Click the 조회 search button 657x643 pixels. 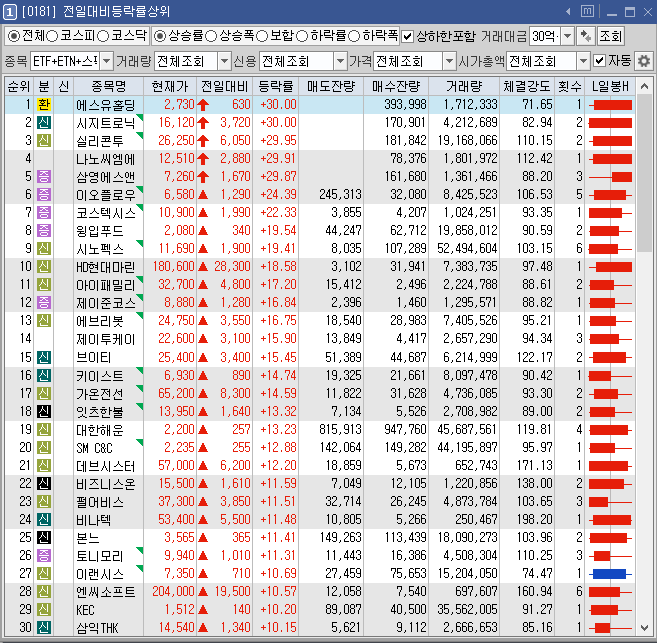pos(610,36)
